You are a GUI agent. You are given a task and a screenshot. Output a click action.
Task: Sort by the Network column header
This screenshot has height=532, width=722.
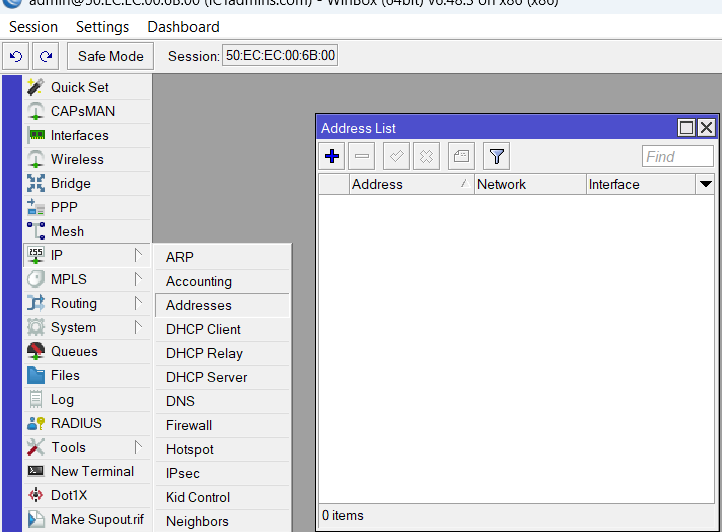click(530, 184)
